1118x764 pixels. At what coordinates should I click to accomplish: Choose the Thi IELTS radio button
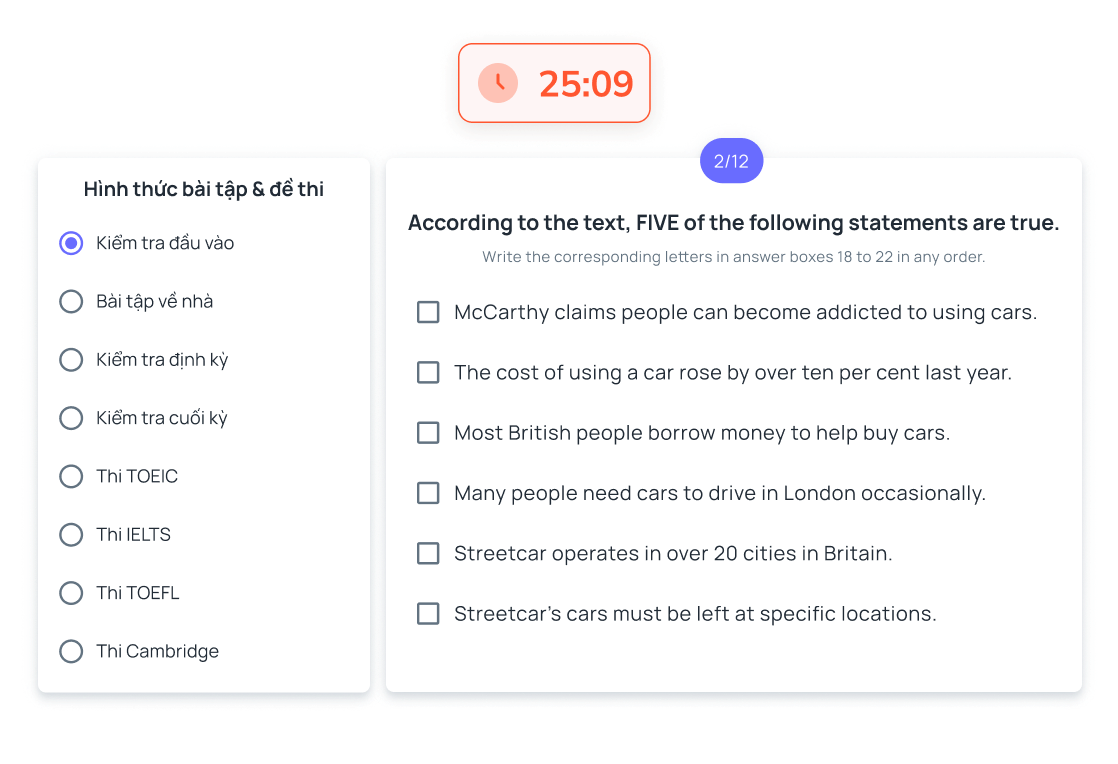coord(71,535)
